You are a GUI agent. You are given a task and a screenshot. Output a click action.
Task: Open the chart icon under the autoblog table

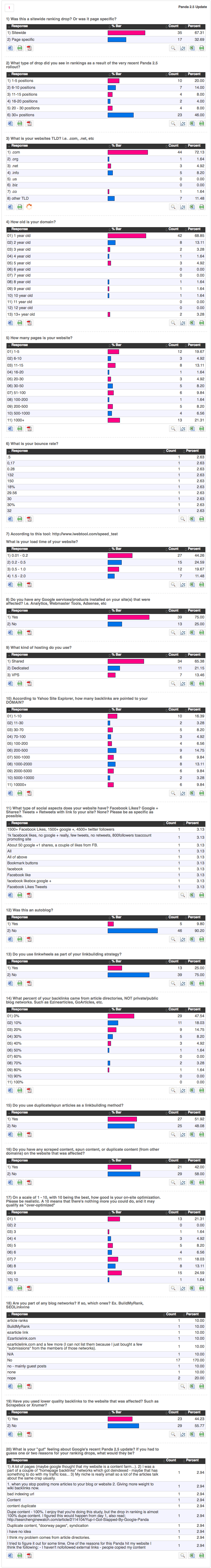(182, 939)
